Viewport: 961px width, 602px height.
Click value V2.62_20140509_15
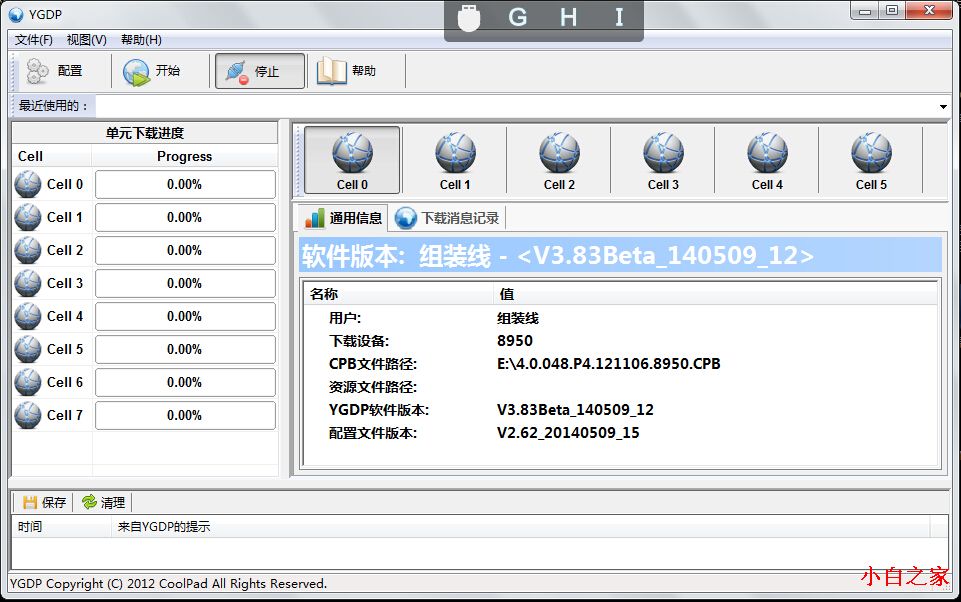pos(568,433)
